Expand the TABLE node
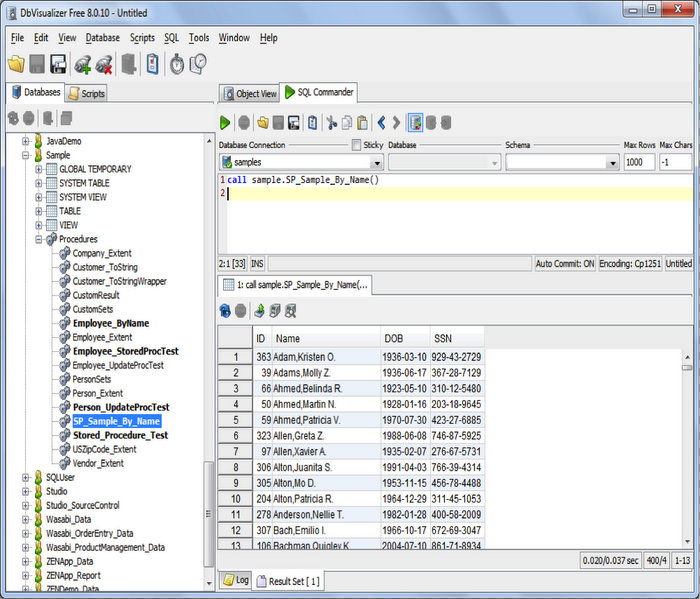This screenshot has width=700, height=599. click(39, 212)
